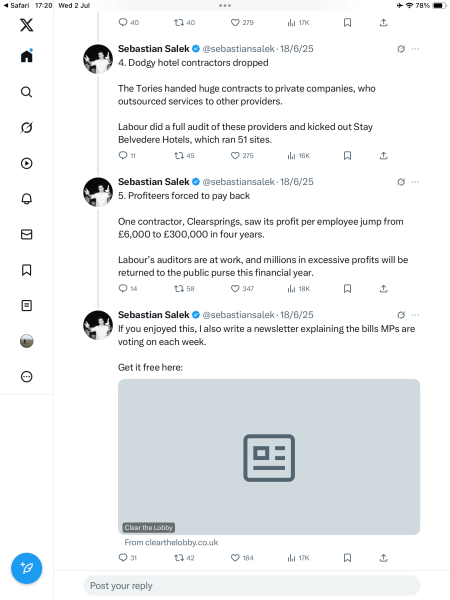The width and height of the screenshot is (450, 600).
Task: Open more options on Profiteers post
Action: tap(415, 182)
